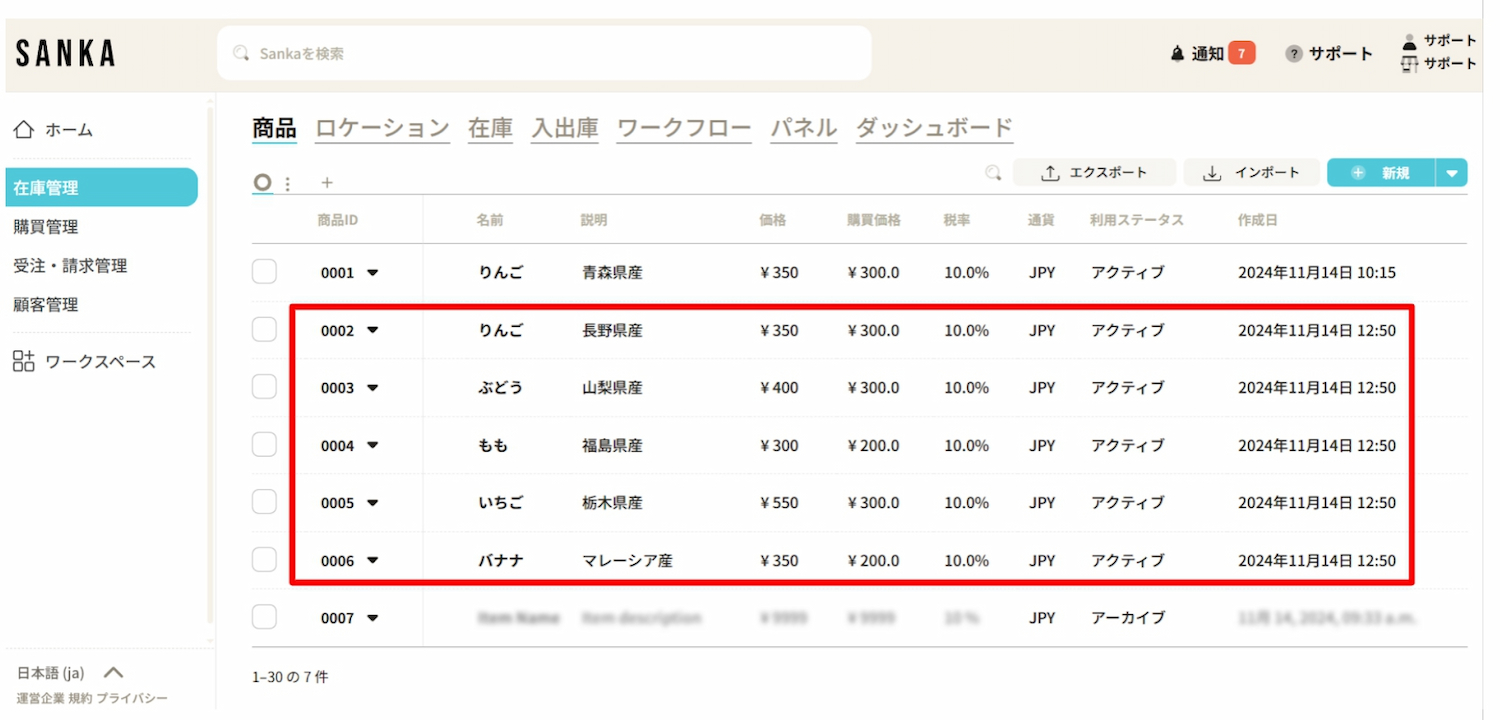Screen dimensions: 1500x720
Task: Click the Home house icon in sidebar
Action: click(x=24, y=130)
